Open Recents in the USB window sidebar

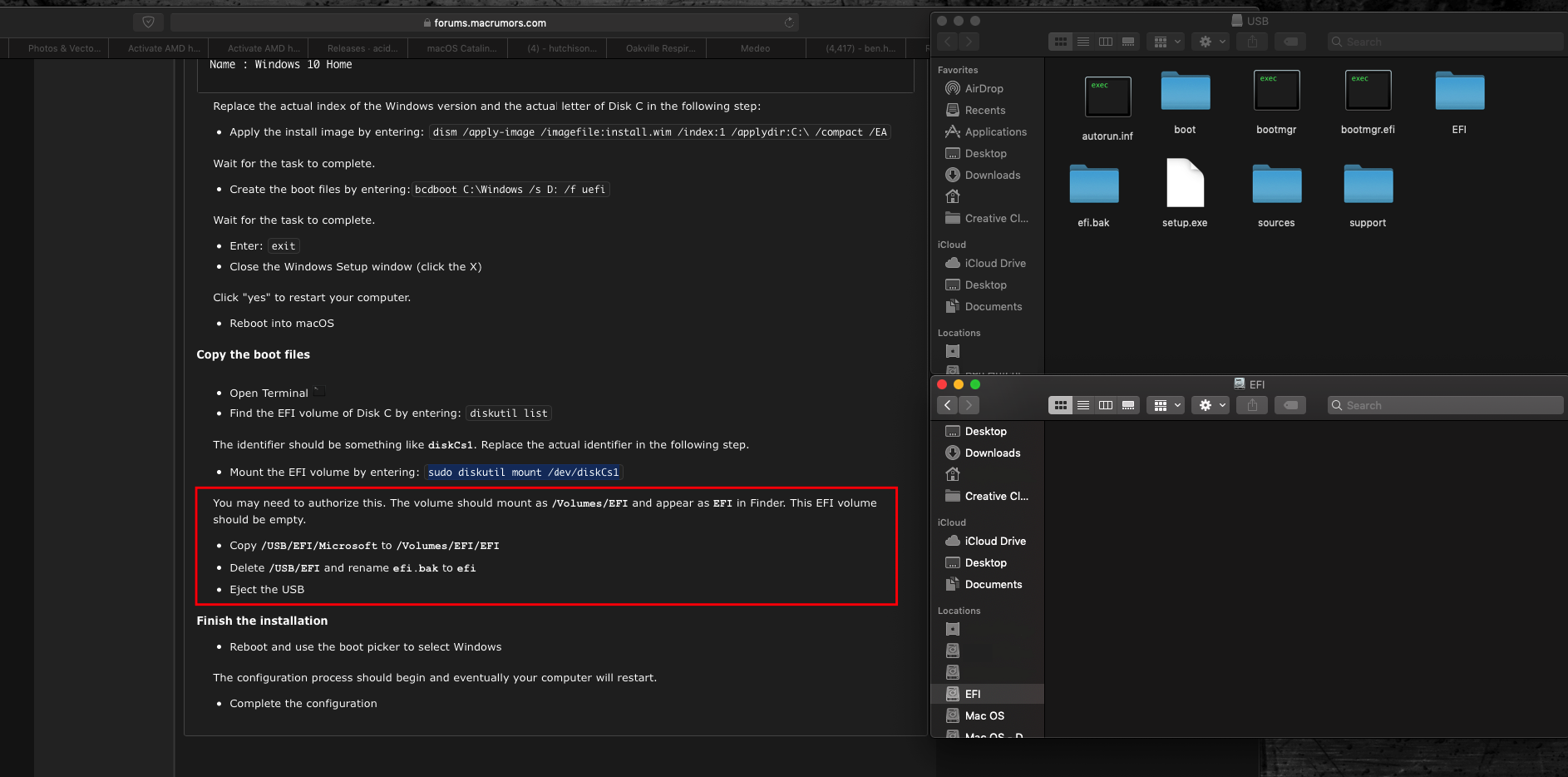(987, 110)
